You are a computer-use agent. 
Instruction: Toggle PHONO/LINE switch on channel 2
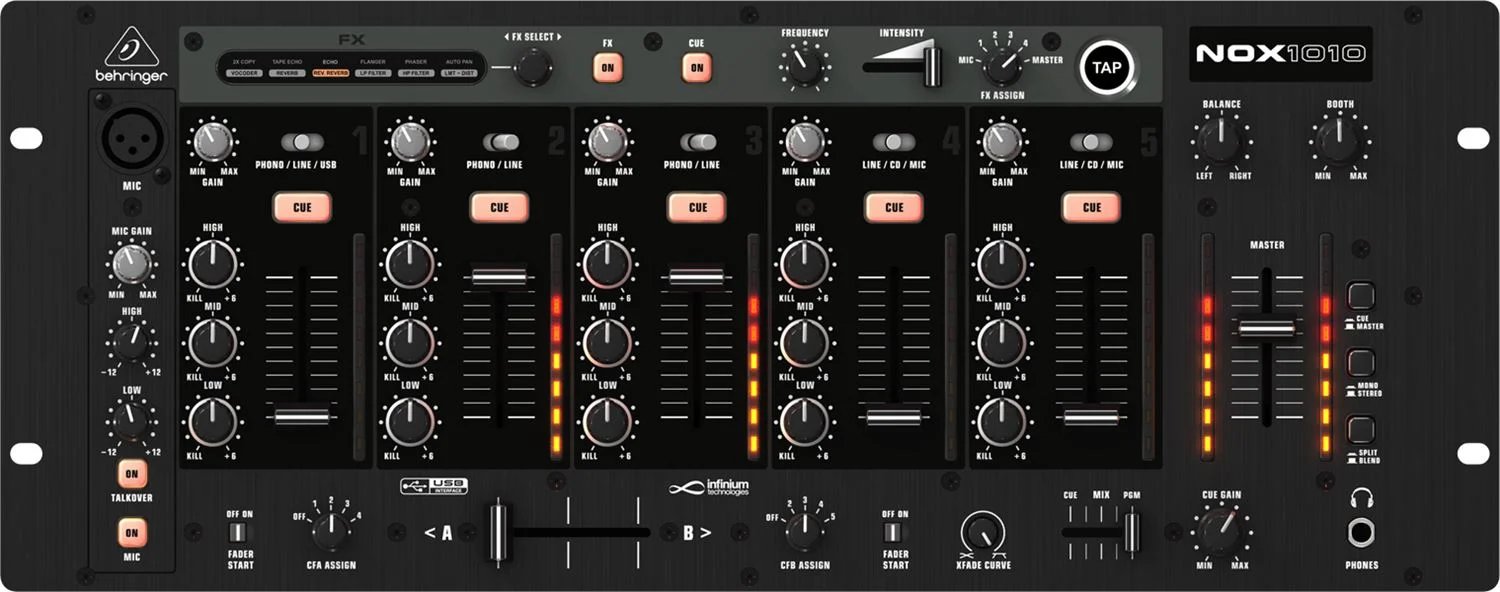pyautogui.click(x=499, y=142)
